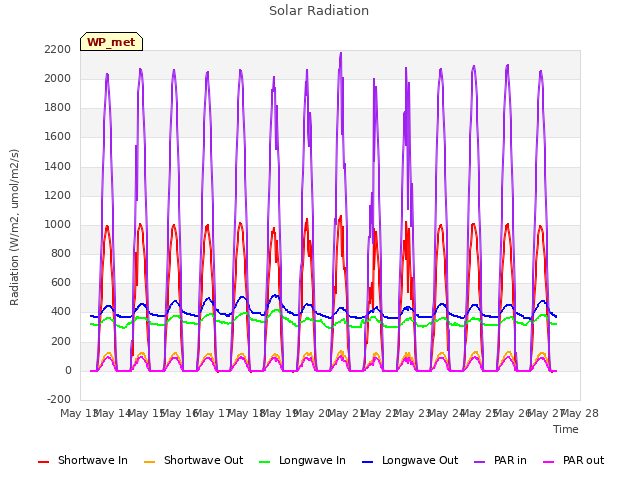Click the 0 y-axis tick label
The height and width of the screenshot is (480, 640).
click(x=68, y=371)
